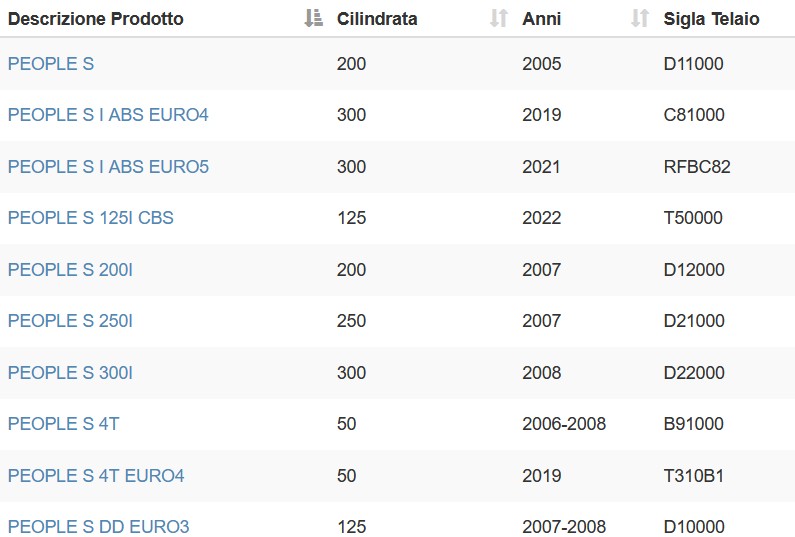Click the Anni column sort arrows icon

[x=640, y=18]
